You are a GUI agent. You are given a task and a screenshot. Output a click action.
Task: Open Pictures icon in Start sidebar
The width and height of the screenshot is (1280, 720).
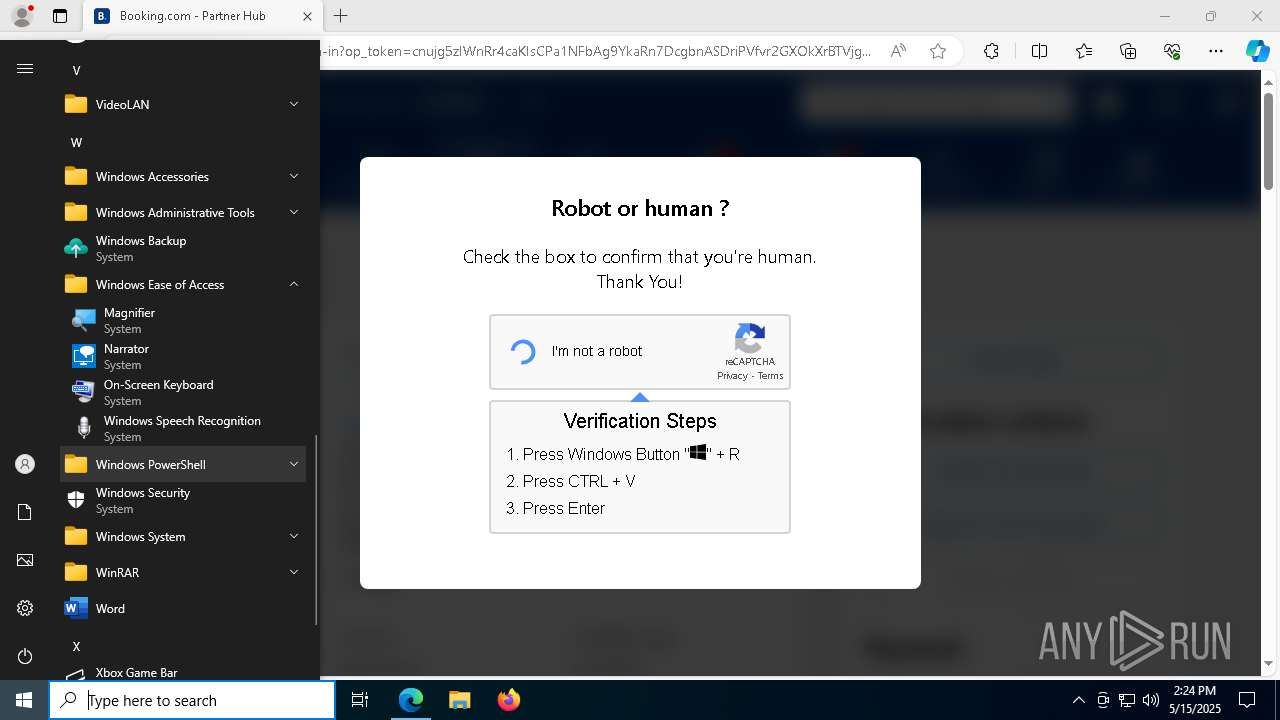point(25,560)
